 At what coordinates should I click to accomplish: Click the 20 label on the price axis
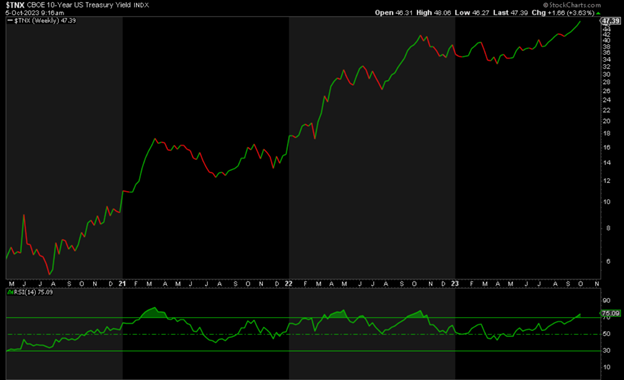tap(606, 121)
